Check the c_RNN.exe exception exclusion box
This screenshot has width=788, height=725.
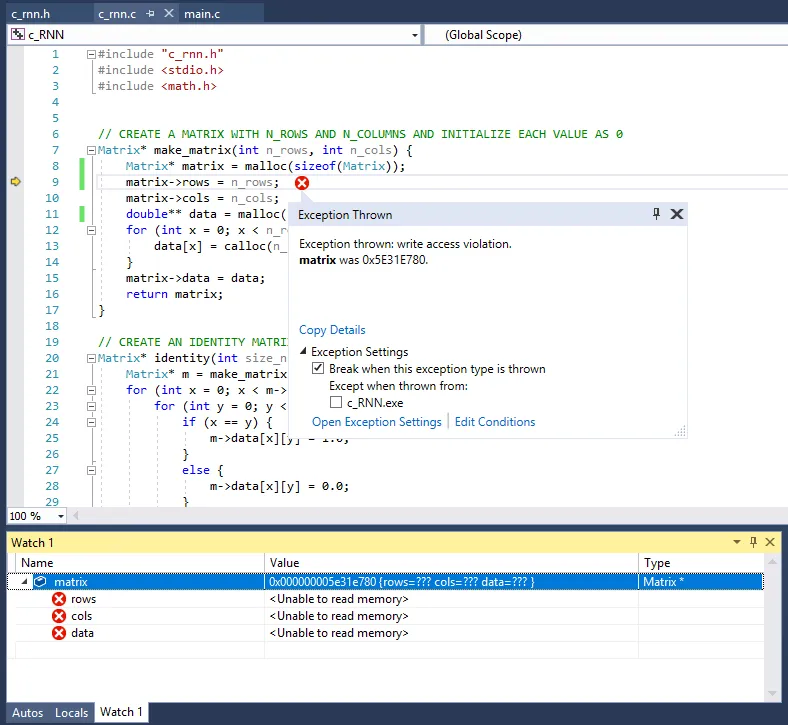337,402
